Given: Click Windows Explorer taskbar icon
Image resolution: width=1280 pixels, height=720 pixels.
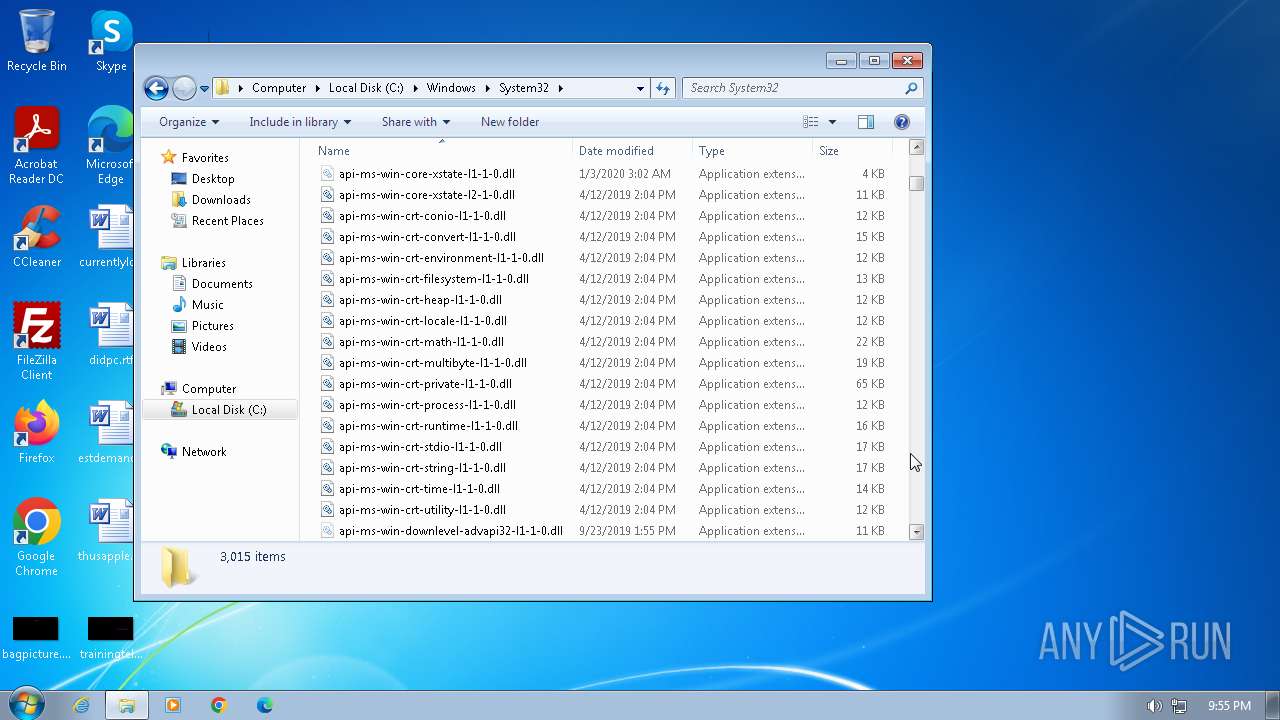Looking at the screenshot, I should (127, 705).
